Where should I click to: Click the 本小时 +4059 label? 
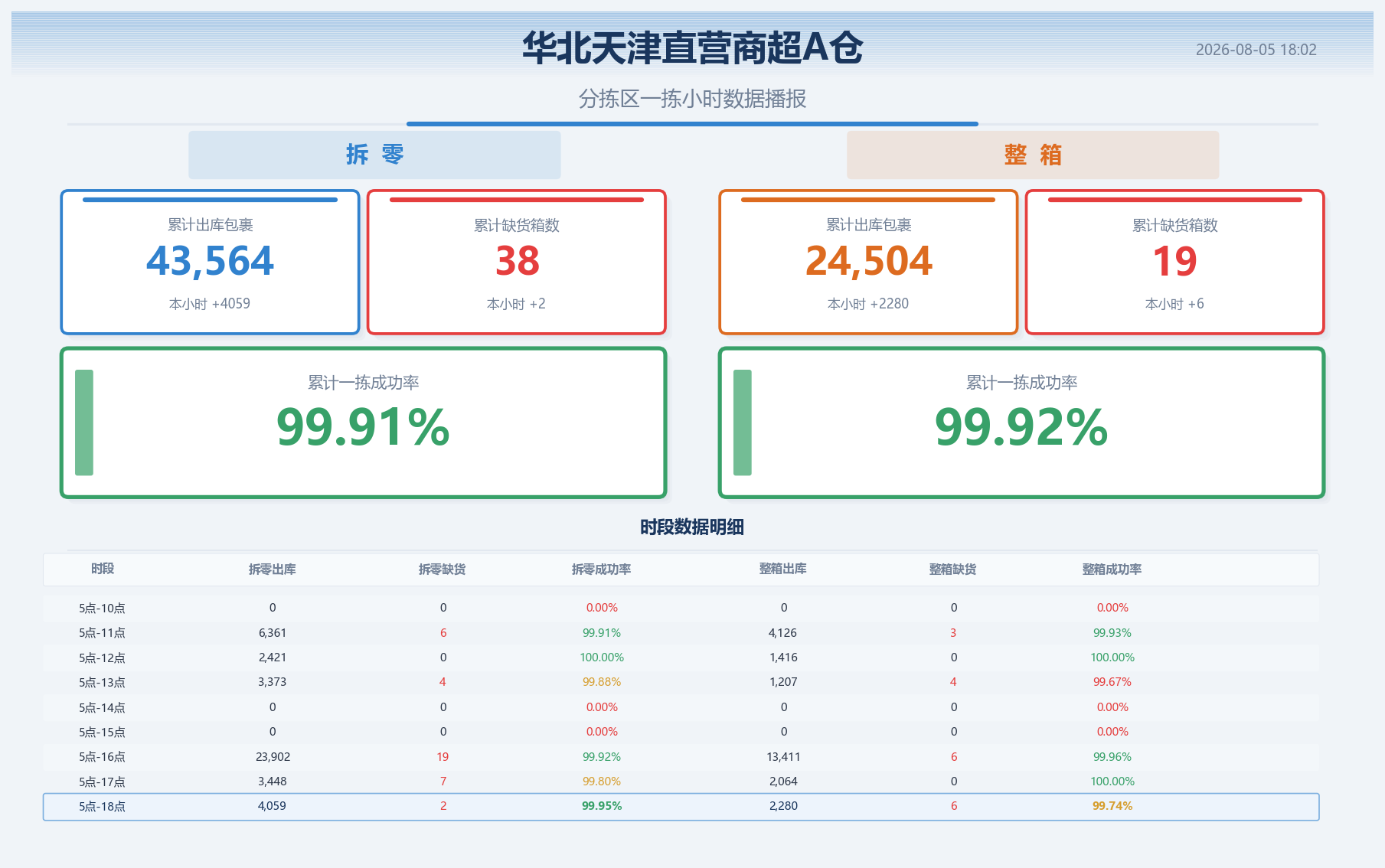[x=210, y=304]
